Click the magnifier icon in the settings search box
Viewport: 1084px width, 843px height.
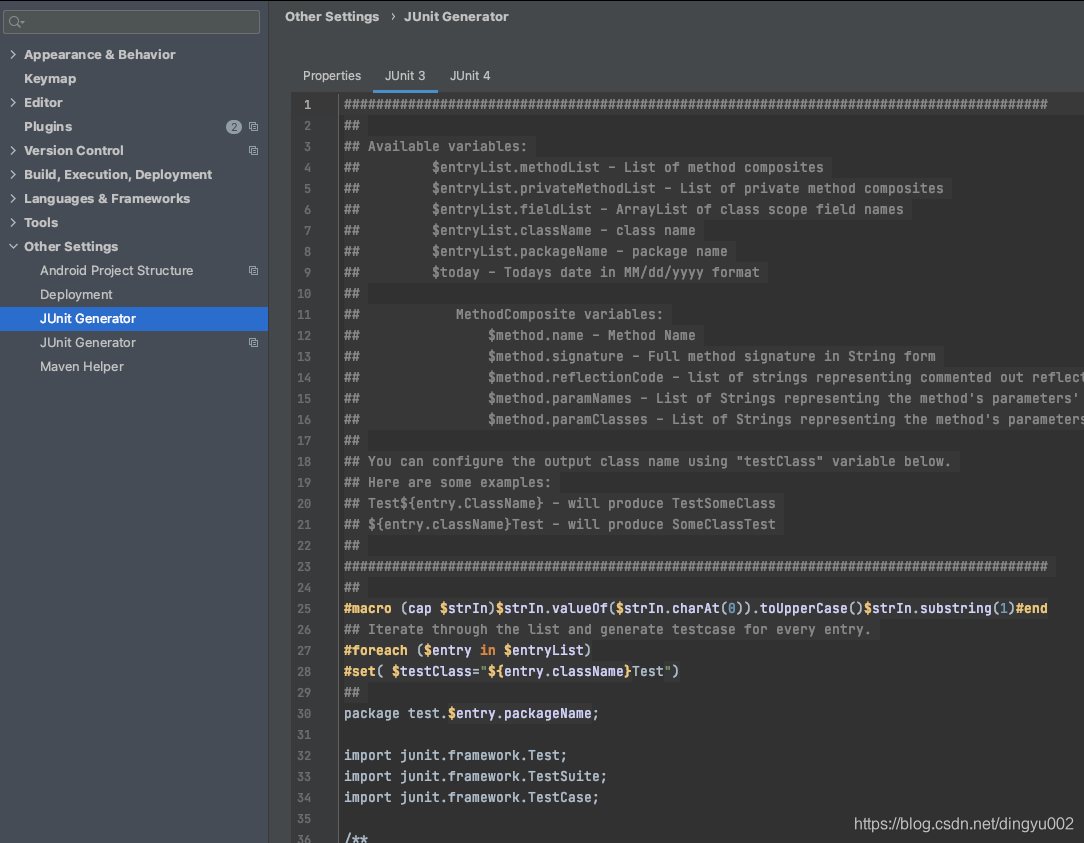pyautogui.click(x=16, y=22)
